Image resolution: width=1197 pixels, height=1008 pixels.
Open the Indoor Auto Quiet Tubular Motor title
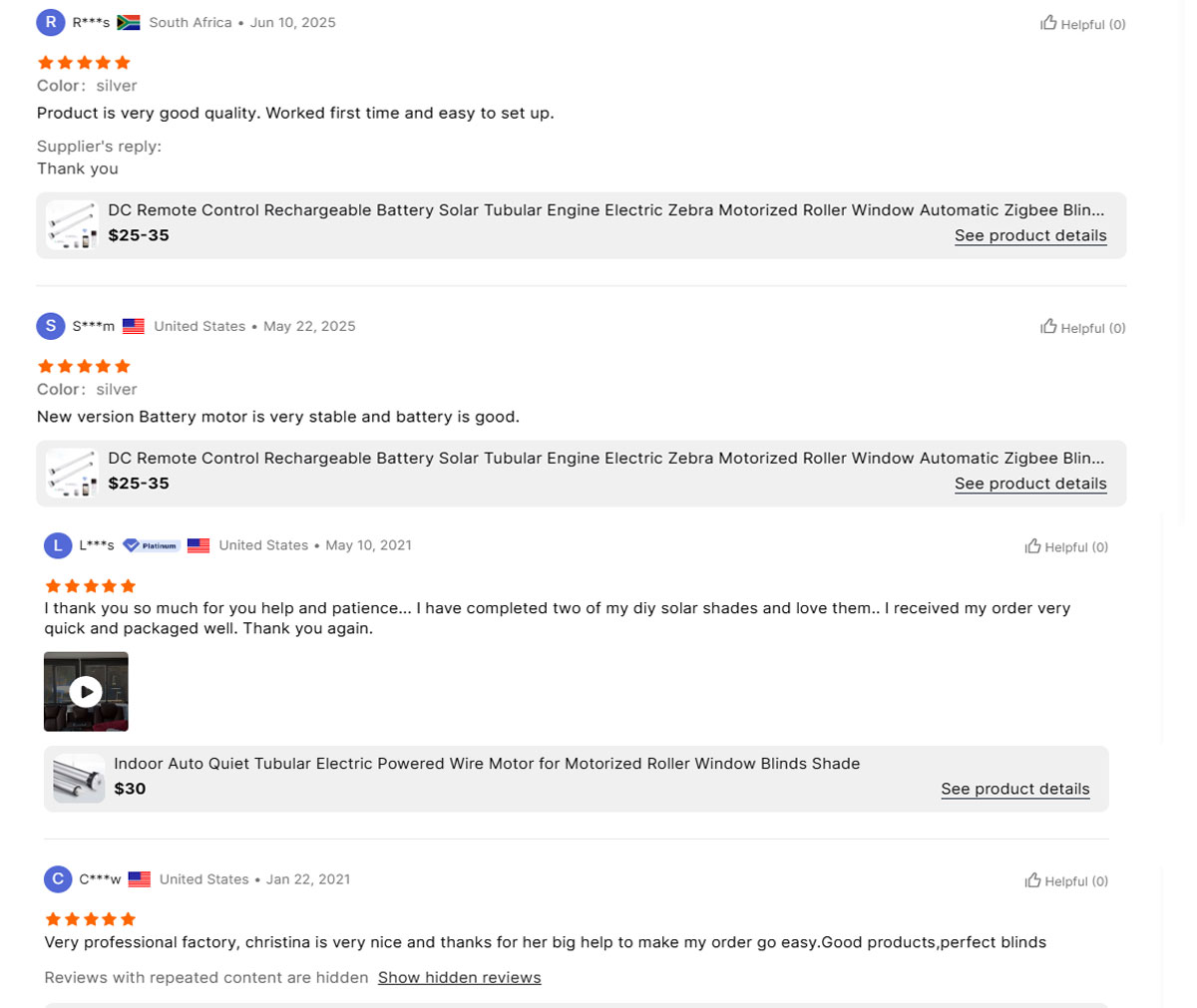pyautogui.click(x=487, y=764)
